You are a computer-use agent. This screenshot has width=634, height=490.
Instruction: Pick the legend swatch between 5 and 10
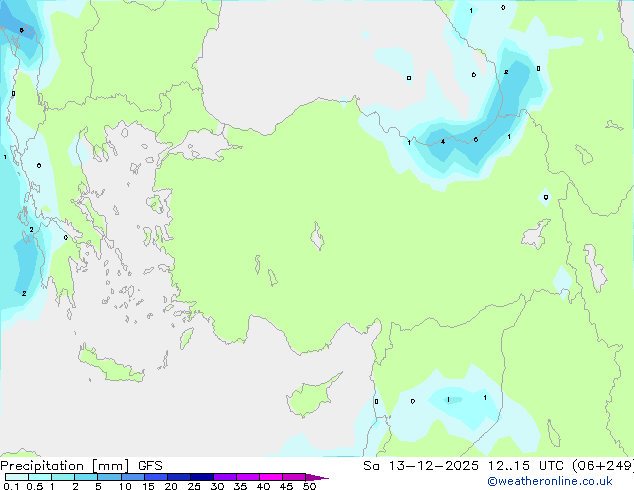click(109, 477)
